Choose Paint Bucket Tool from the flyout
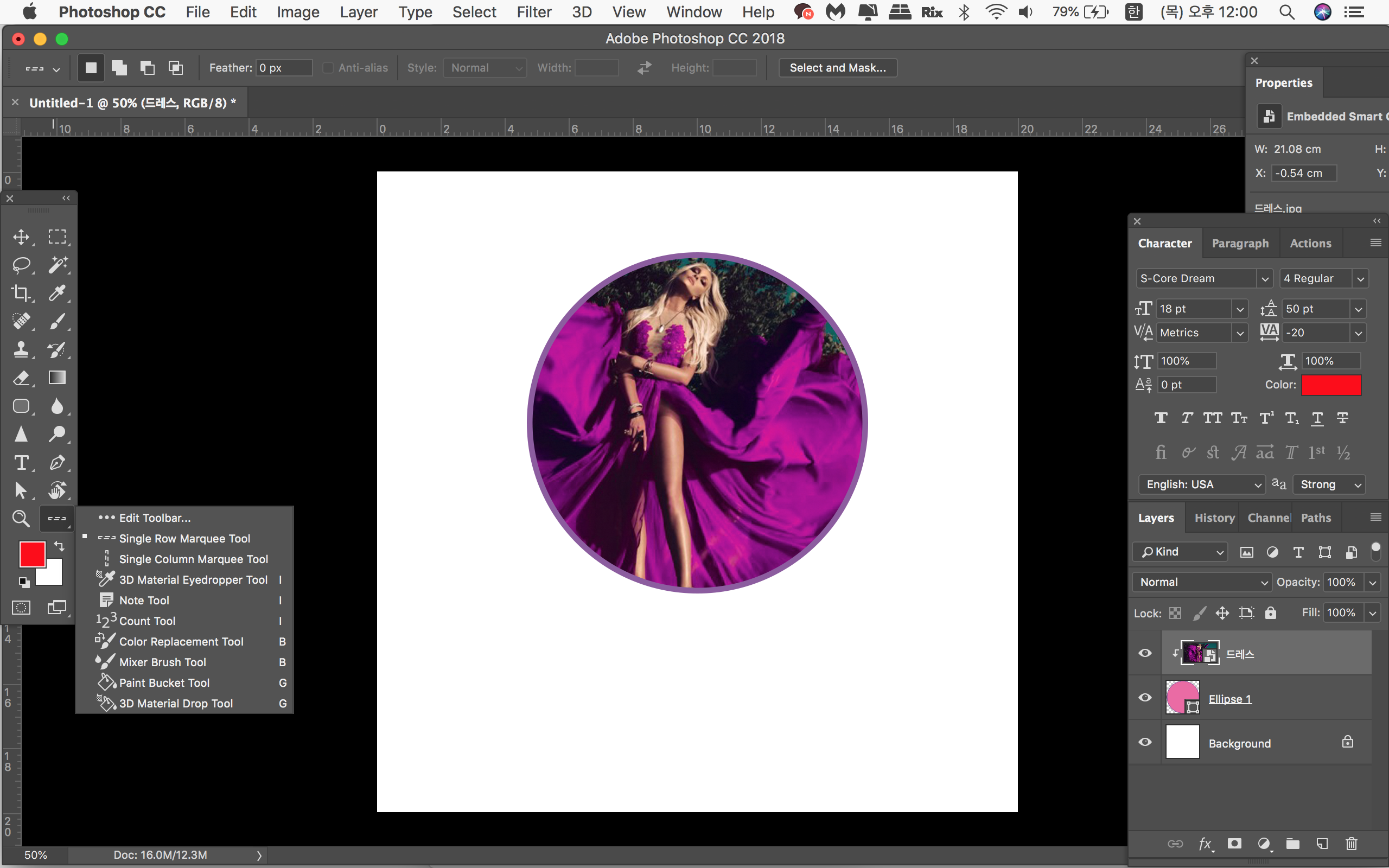 (164, 682)
